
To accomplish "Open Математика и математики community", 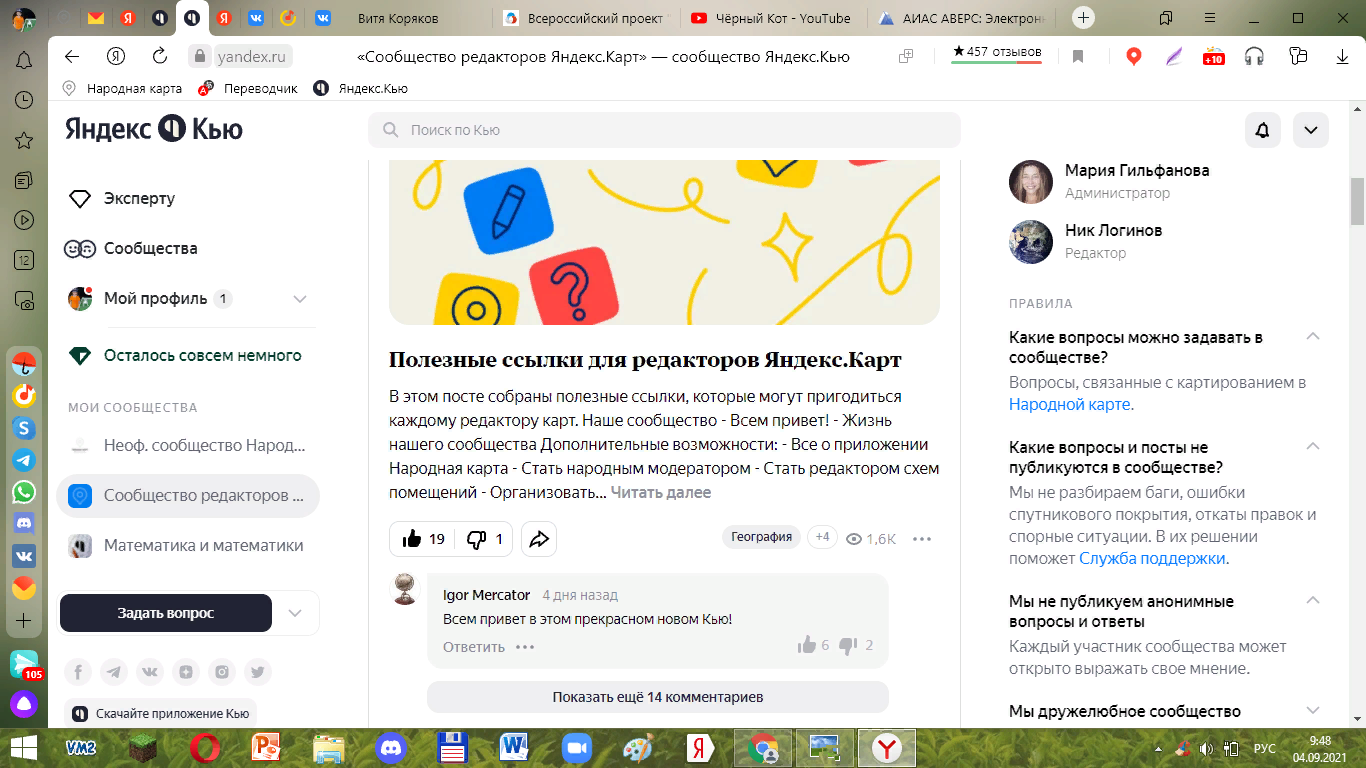I will click(x=187, y=545).
